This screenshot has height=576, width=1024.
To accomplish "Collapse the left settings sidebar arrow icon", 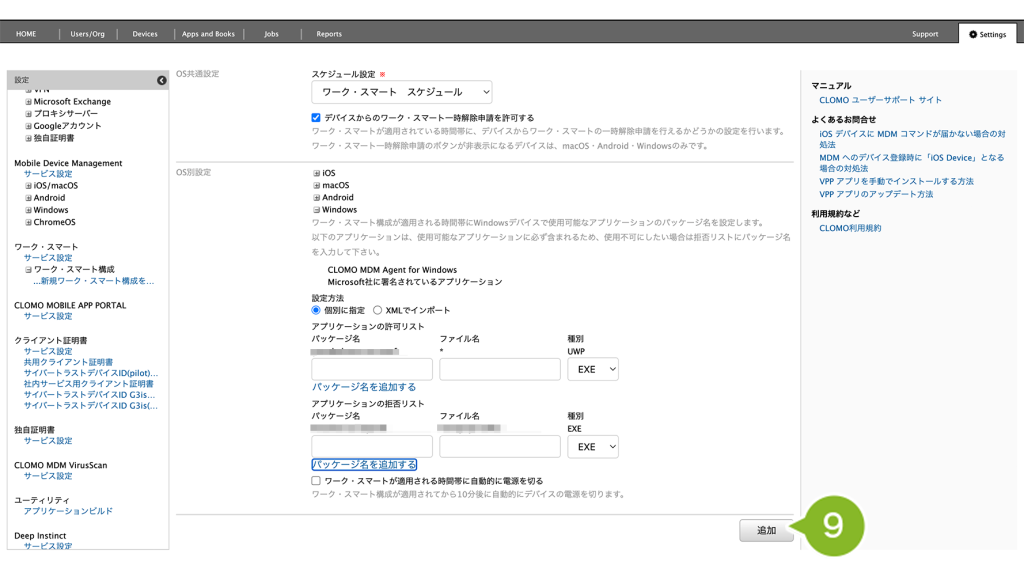I will (x=162, y=80).
